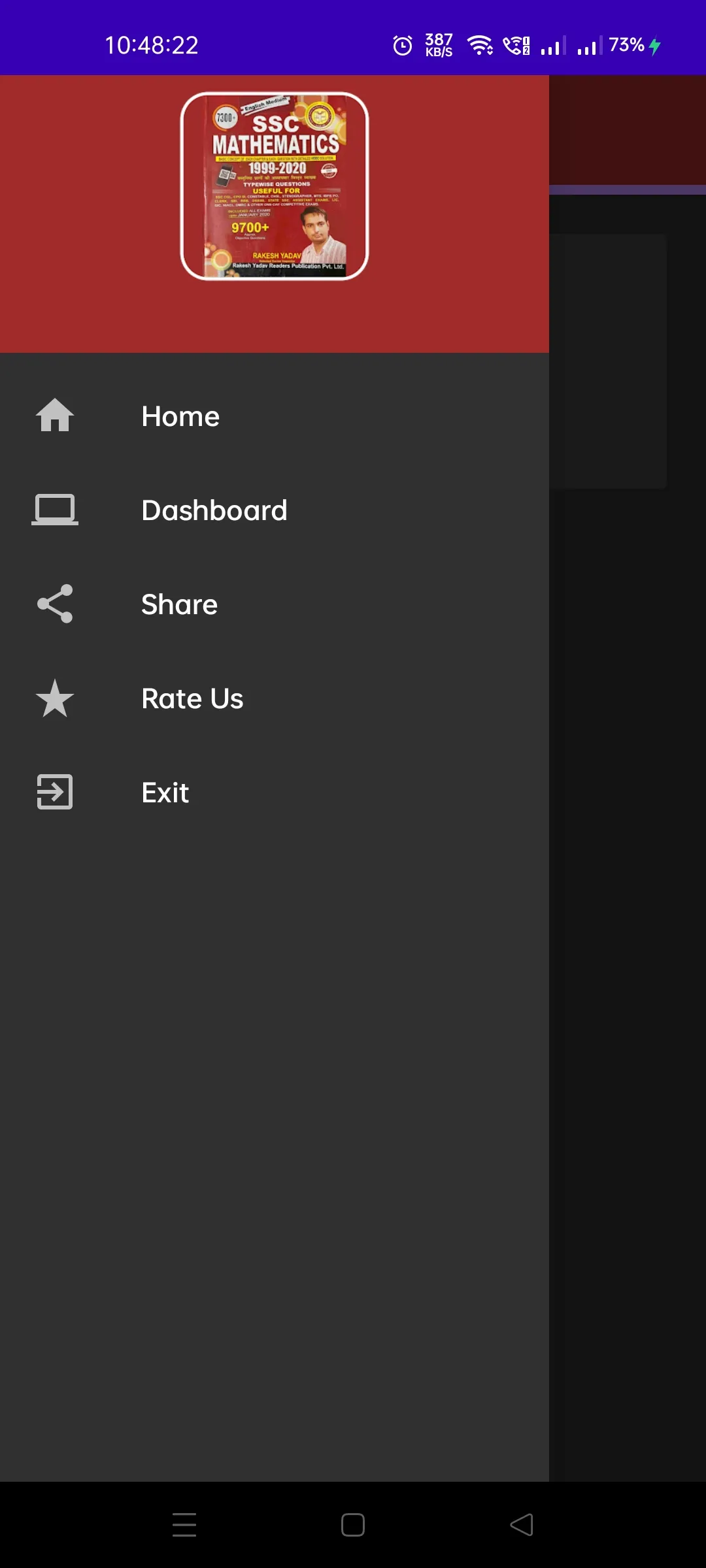706x1568 pixels.
Task: Tap the 10:48:22 clock in status bar
Action: pos(152,45)
